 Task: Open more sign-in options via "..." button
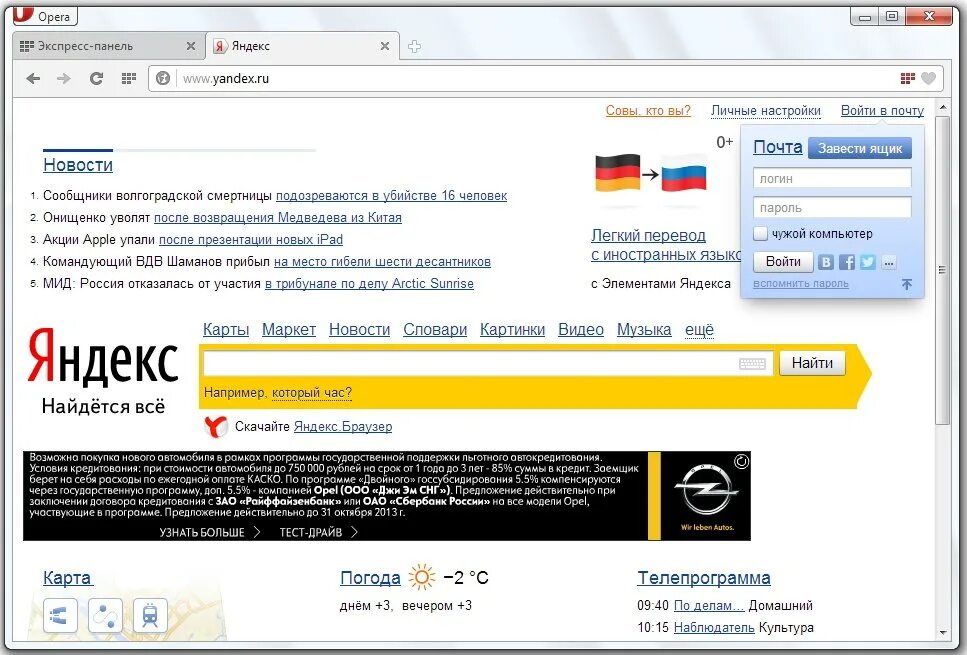pos(888,262)
